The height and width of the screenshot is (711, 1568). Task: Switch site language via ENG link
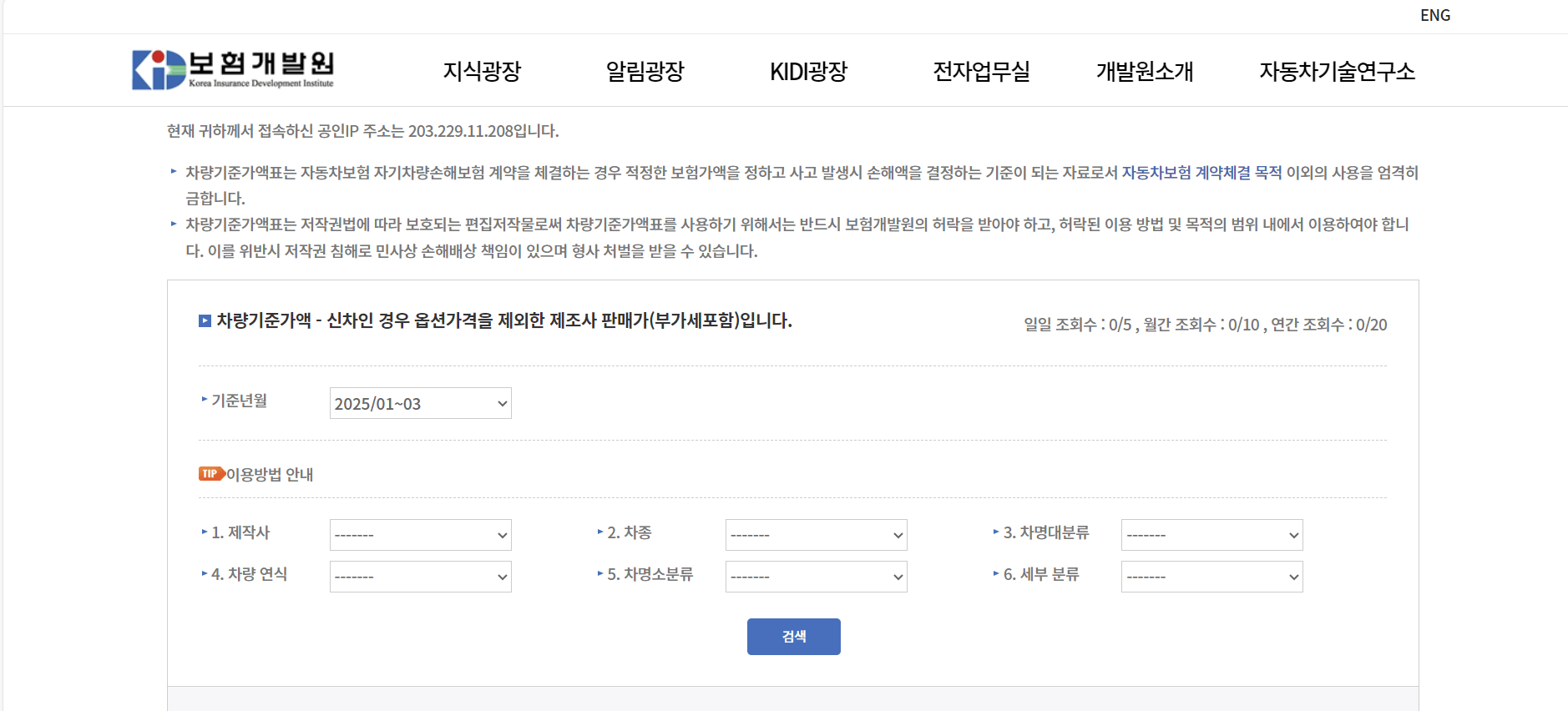click(x=1437, y=14)
